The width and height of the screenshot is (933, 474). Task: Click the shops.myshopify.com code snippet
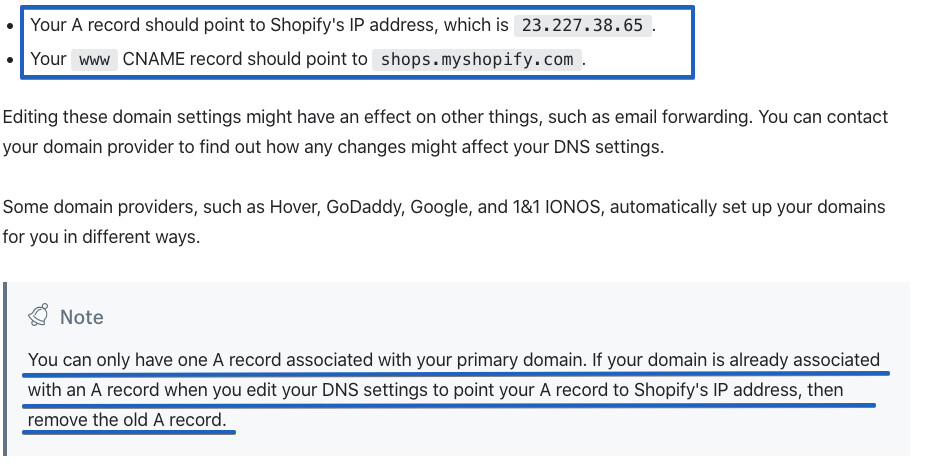coord(477,59)
